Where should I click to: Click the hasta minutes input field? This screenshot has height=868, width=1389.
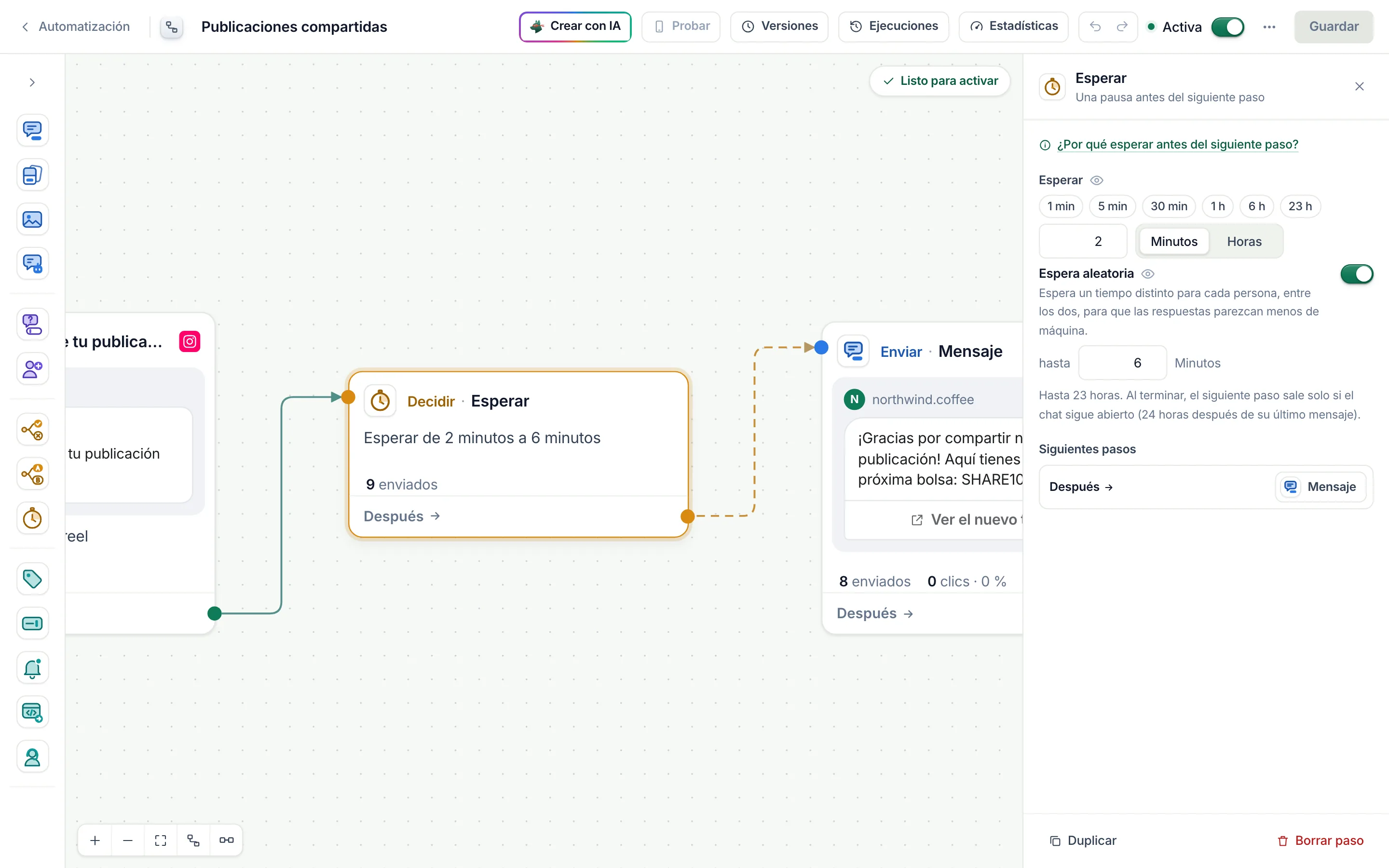[x=1122, y=363]
